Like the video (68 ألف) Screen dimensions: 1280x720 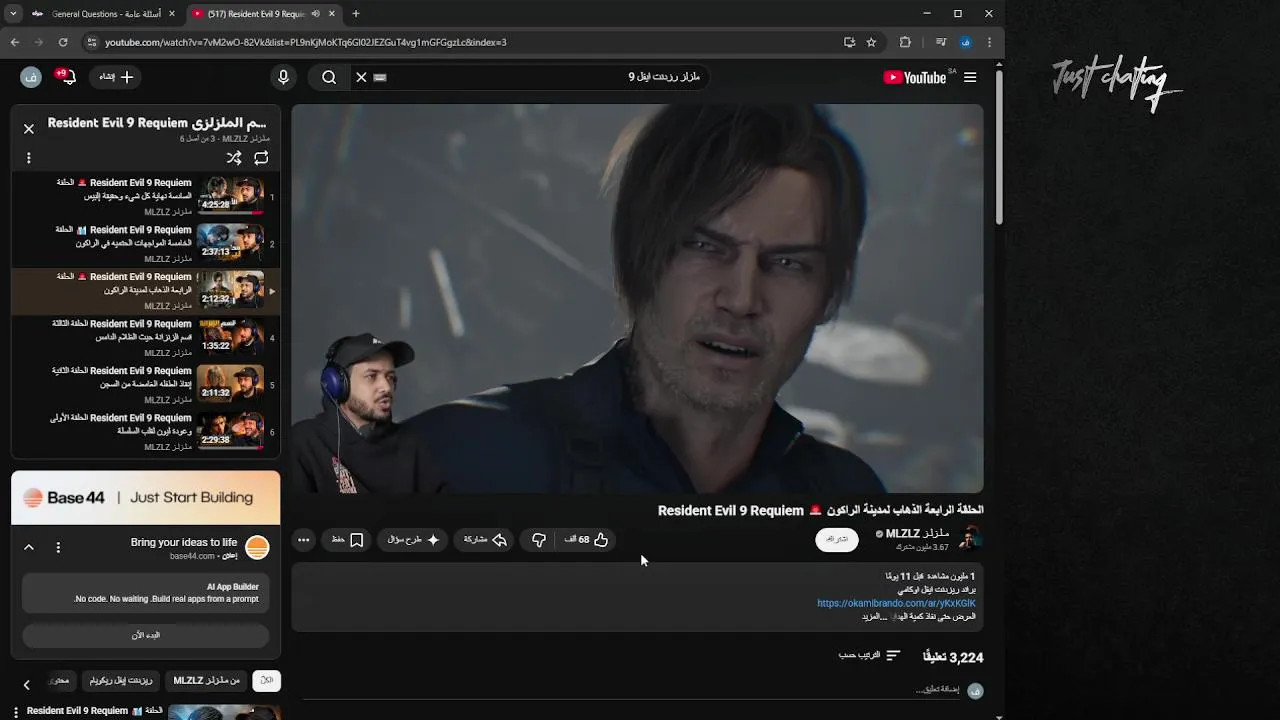[x=587, y=540]
